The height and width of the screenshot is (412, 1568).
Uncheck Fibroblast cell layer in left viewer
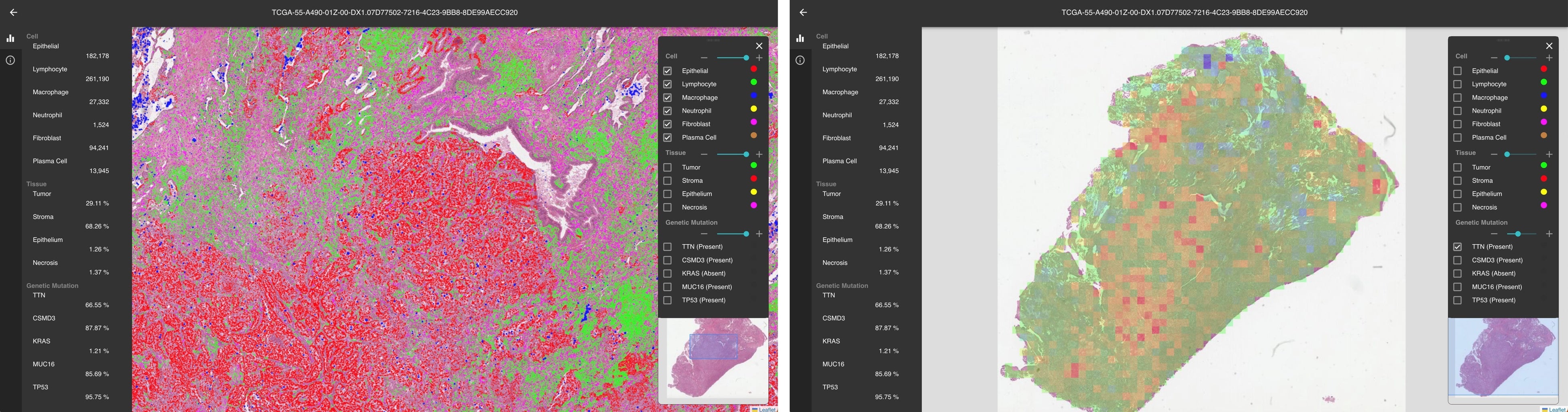pyautogui.click(x=668, y=124)
